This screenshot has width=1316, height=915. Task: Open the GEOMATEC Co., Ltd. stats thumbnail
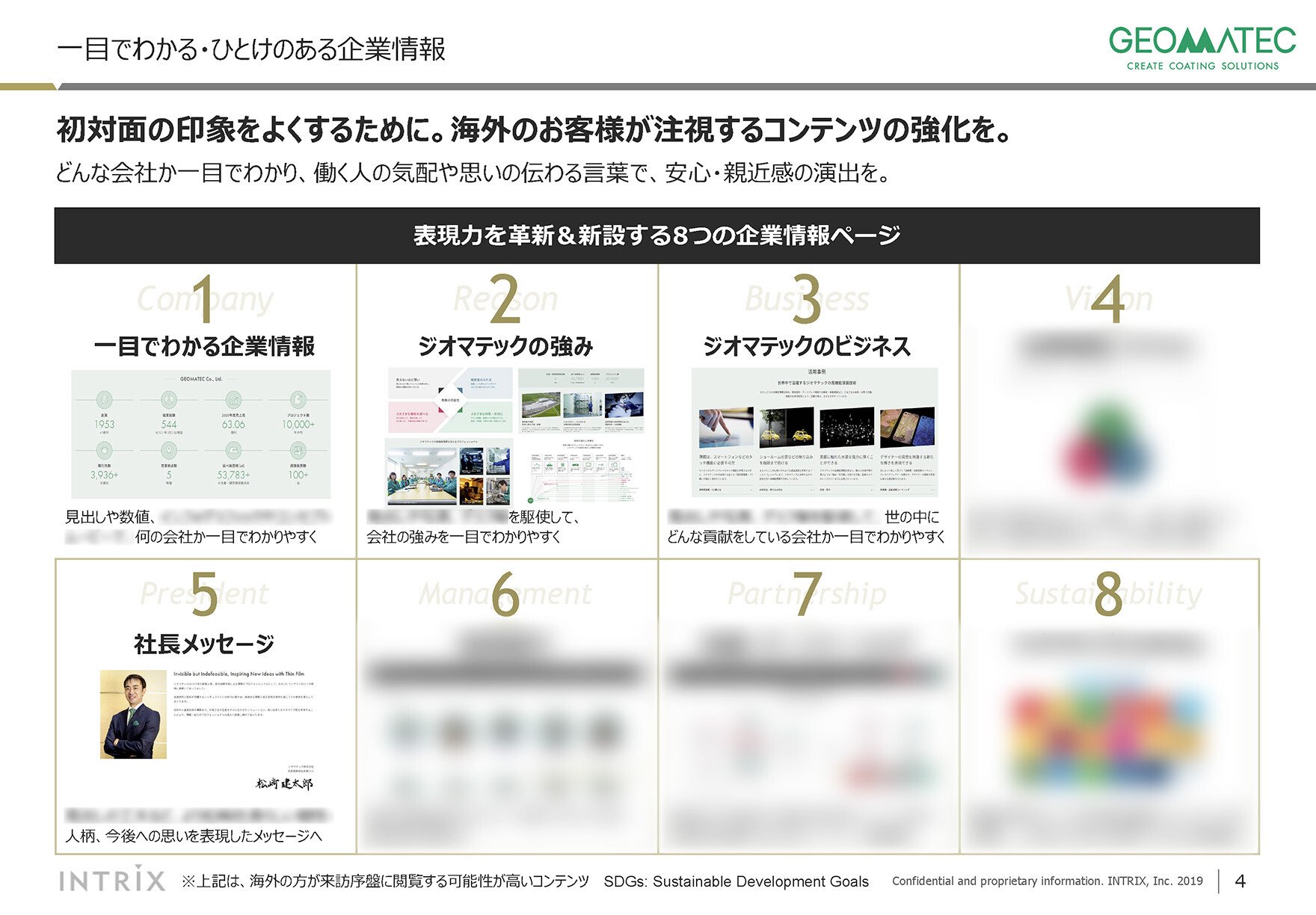[201, 434]
